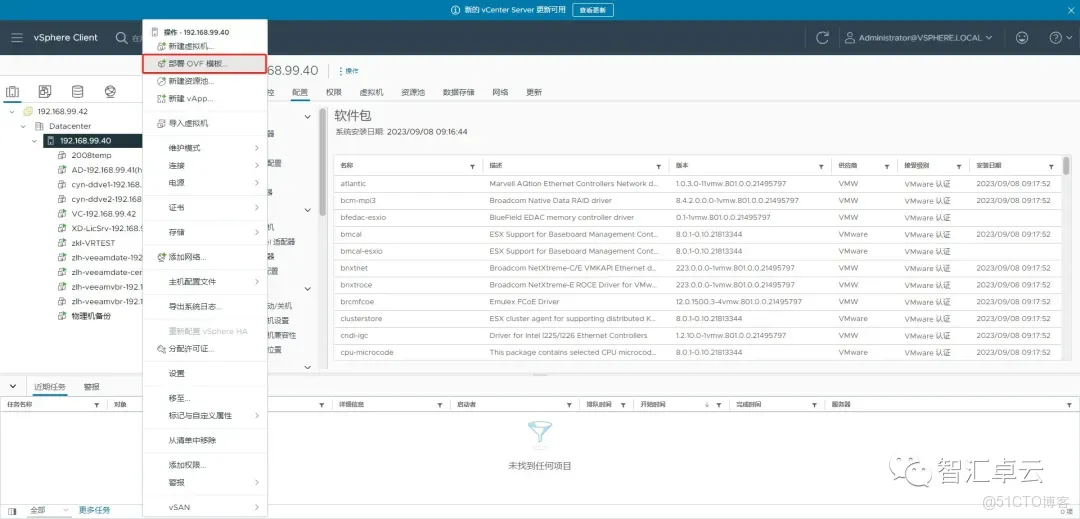
Task: Select the VC-192.168.99.42 VM in tree
Action: pyautogui.click(x=103, y=213)
